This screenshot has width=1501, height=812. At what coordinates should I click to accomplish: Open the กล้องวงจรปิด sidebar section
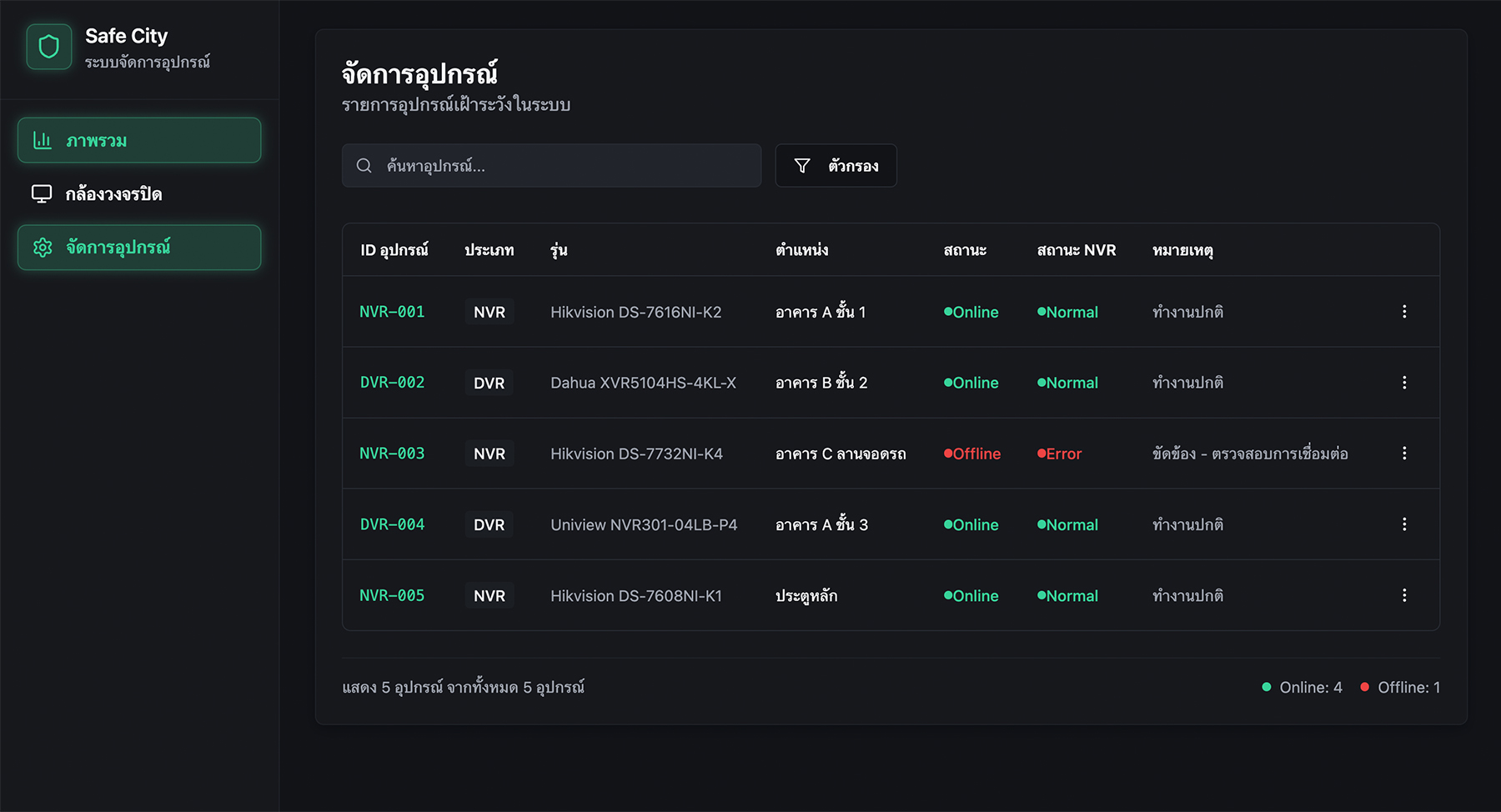tap(113, 194)
